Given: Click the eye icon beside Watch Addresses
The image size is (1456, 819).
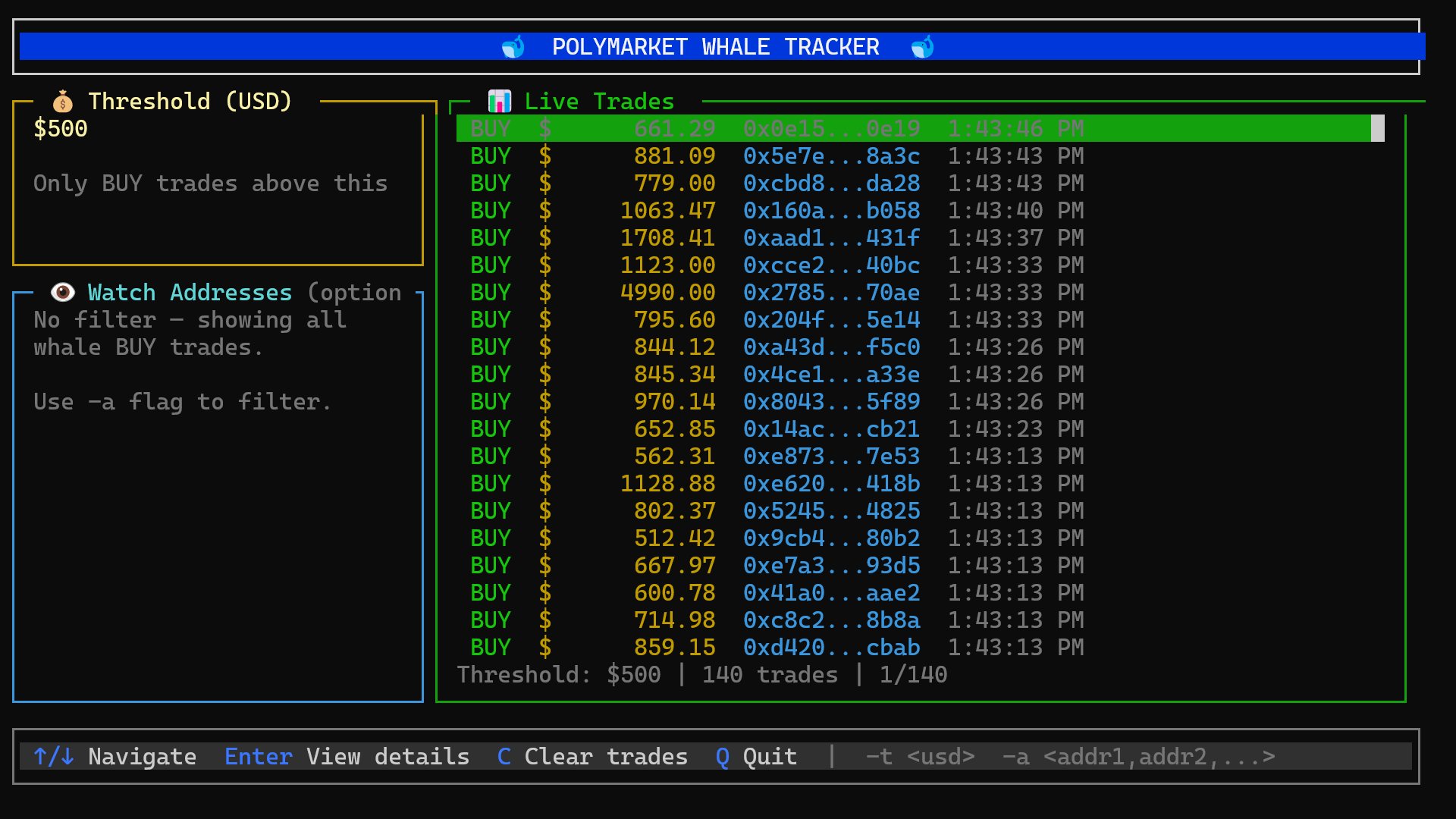Looking at the screenshot, I should coord(63,291).
